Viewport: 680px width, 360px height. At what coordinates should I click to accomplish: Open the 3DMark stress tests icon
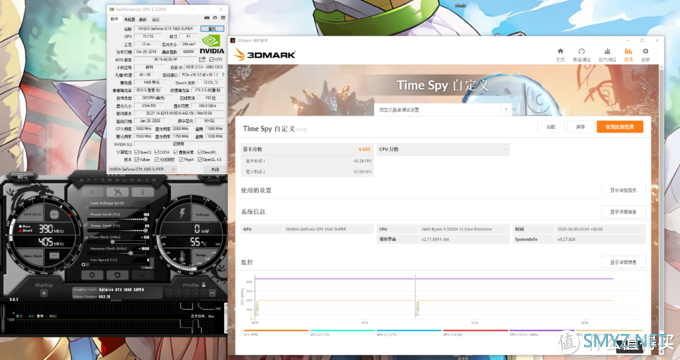(607, 51)
